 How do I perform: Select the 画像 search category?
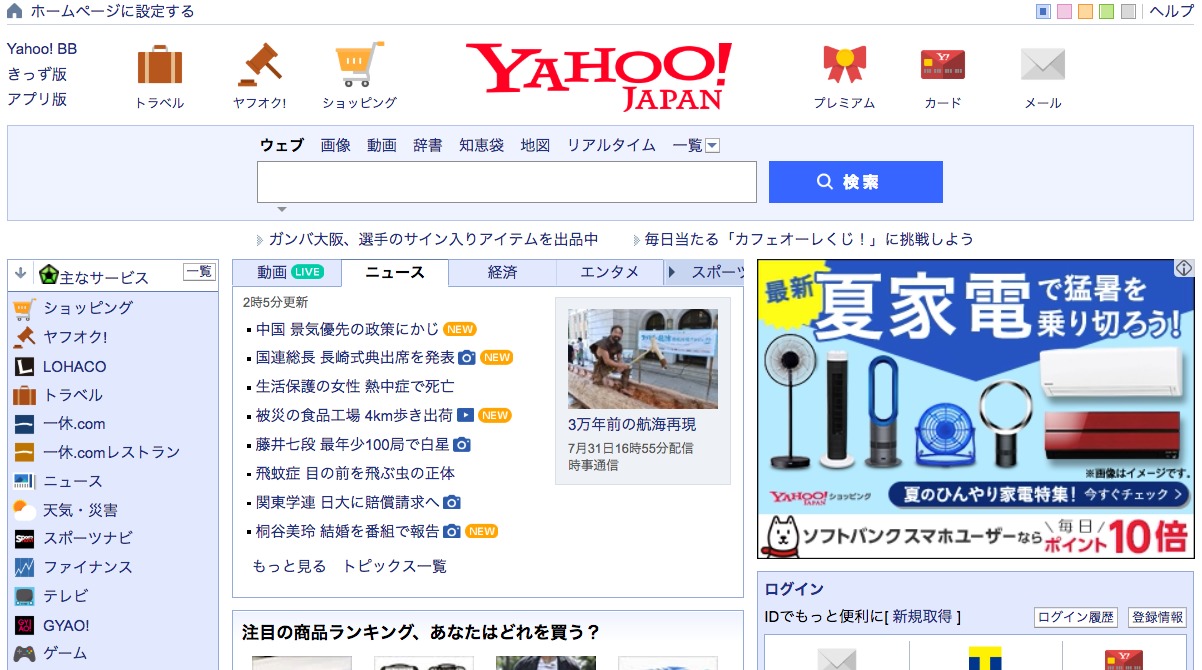tap(336, 145)
